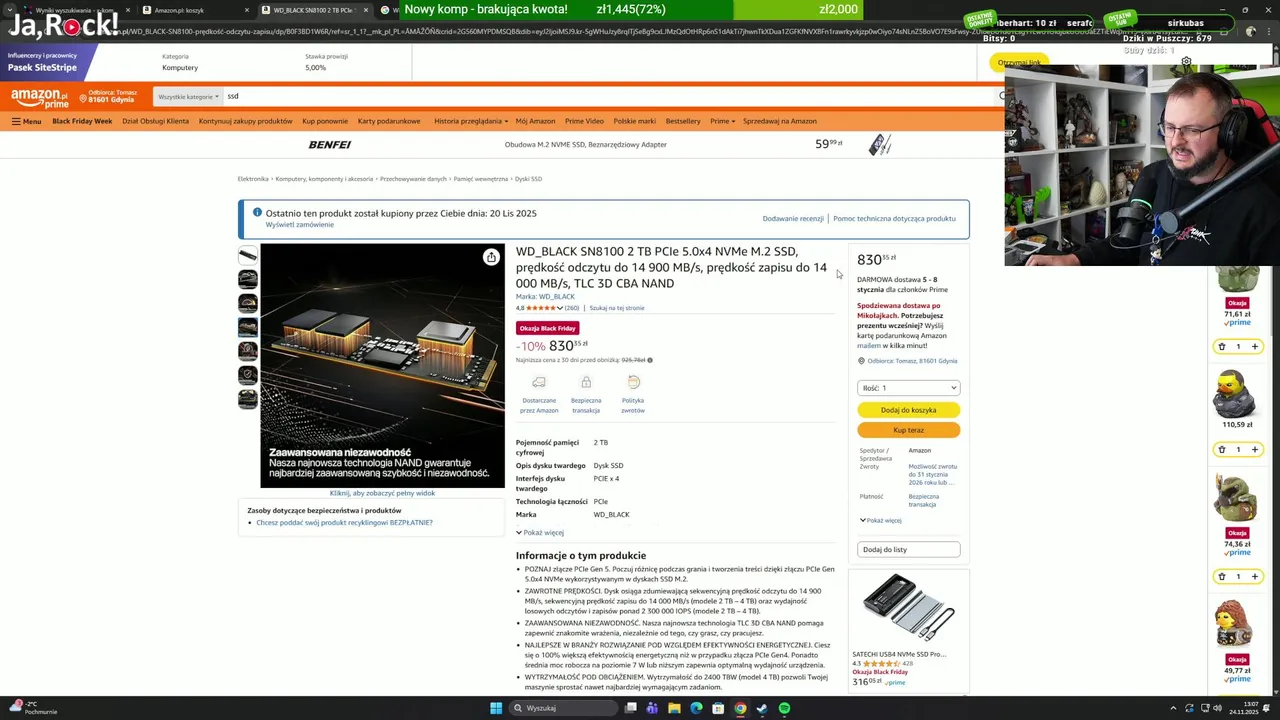Click the padlock Bezpieczna transakcja icon
This screenshot has width=1280, height=720.
pyautogui.click(x=586, y=382)
